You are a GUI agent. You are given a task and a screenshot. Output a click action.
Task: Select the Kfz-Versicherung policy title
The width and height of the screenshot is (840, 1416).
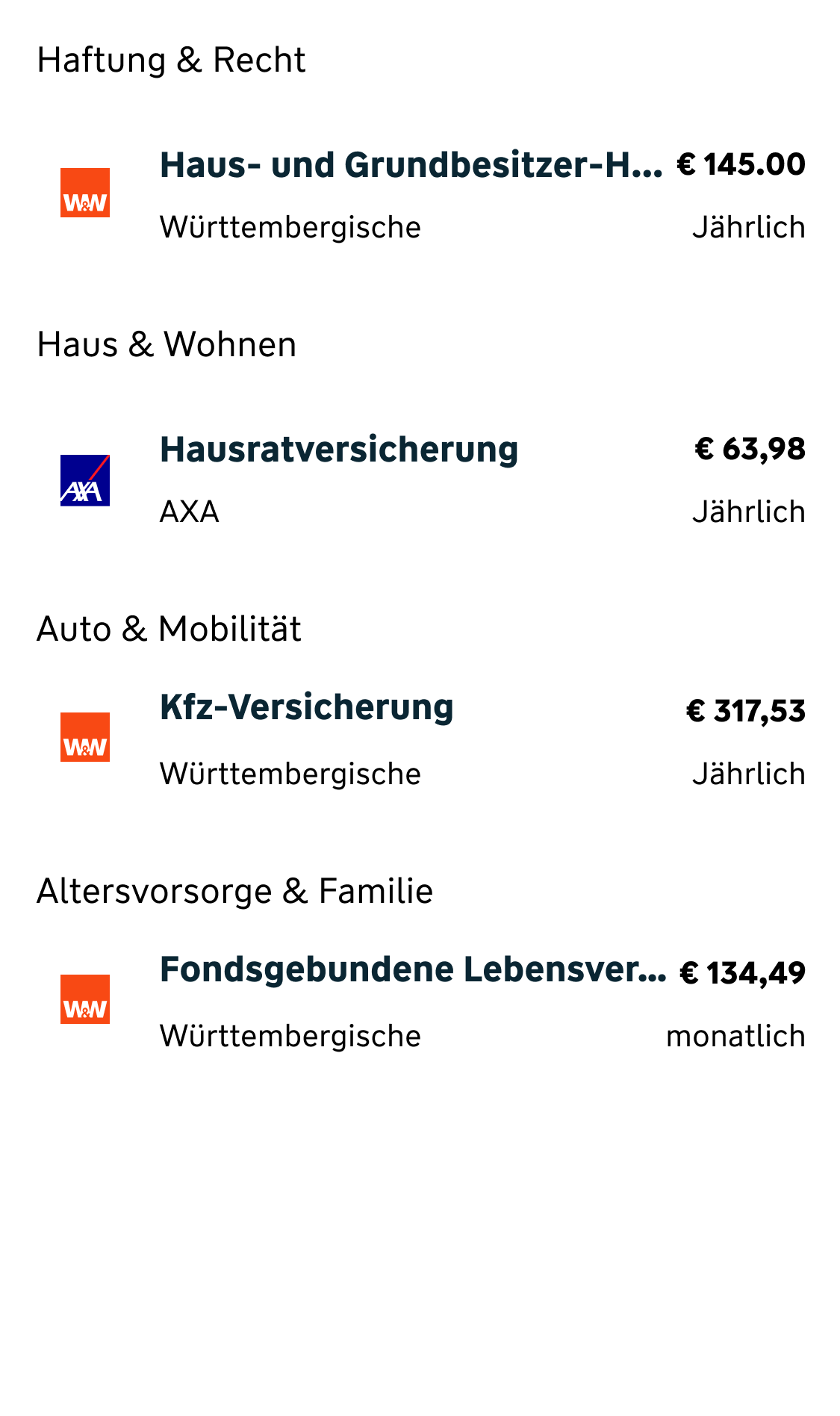pos(307,707)
